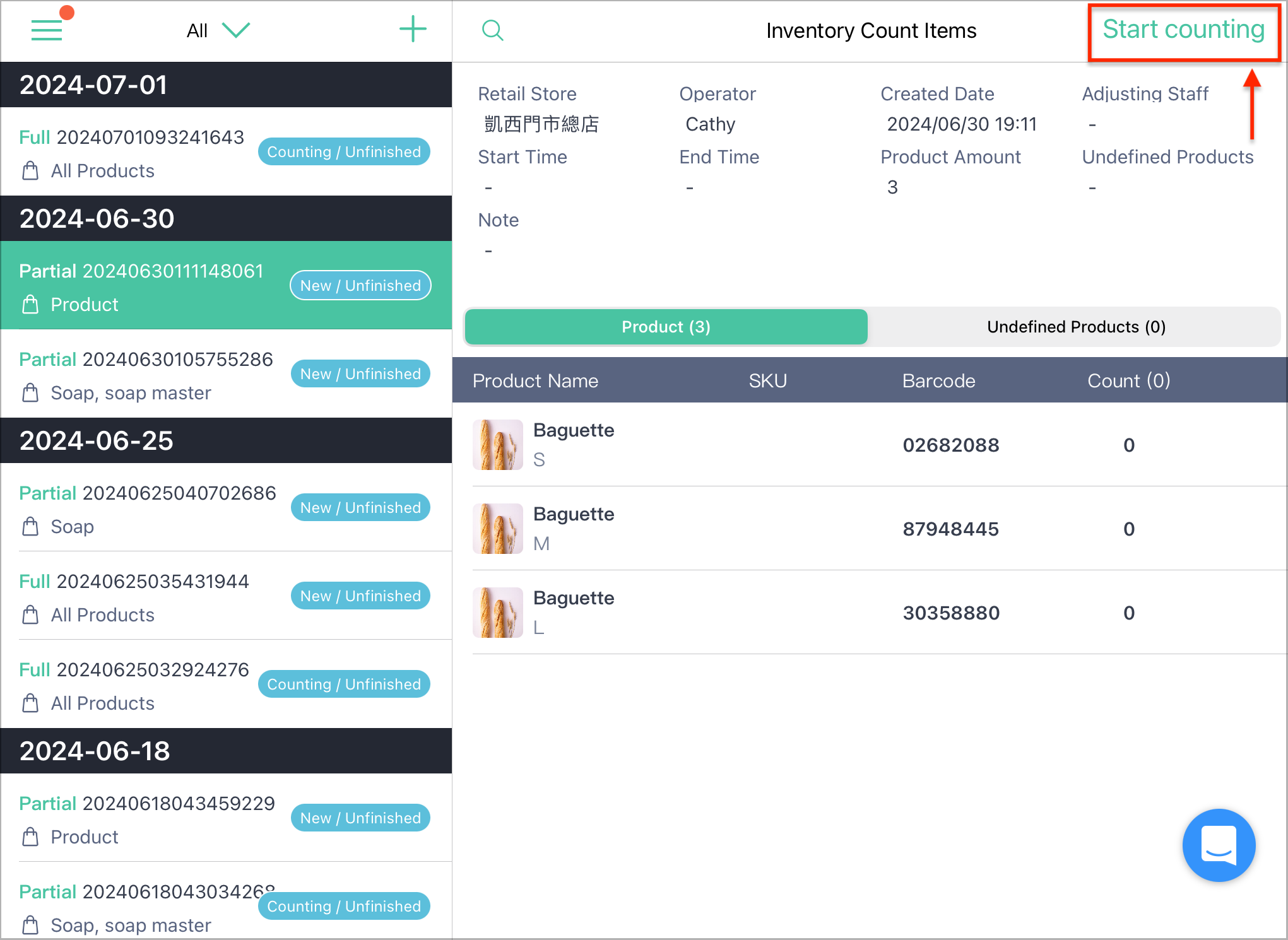This screenshot has width=1288, height=940.
Task: Select count Partial 20240625040702686
Action: (x=226, y=507)
